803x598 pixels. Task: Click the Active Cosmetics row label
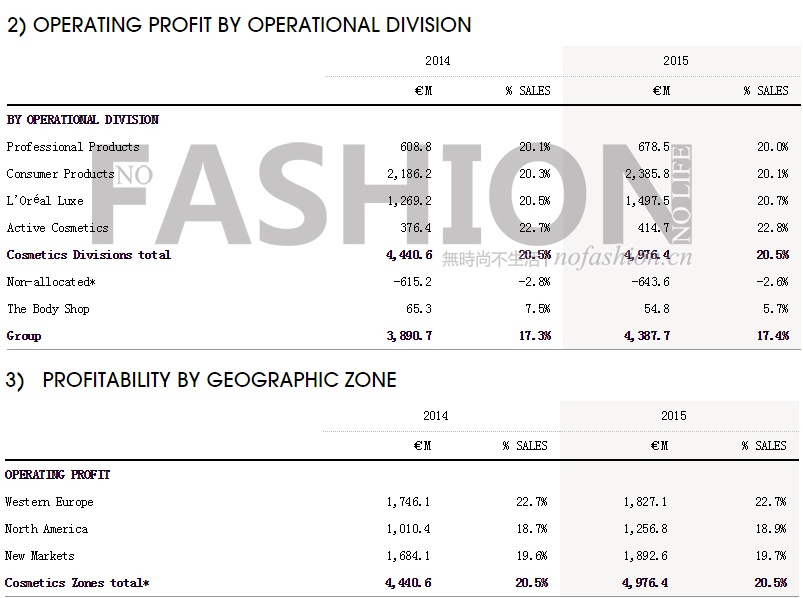pos(57,228)
